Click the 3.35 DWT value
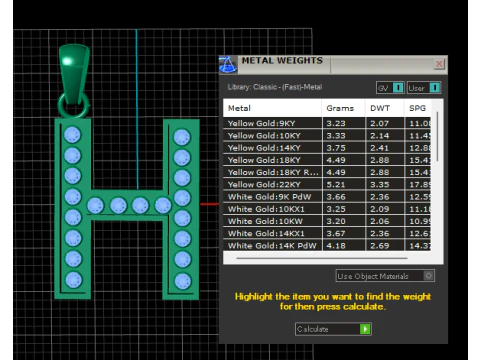Viewport: 480px width, 360px height. (x=380, y=185)
